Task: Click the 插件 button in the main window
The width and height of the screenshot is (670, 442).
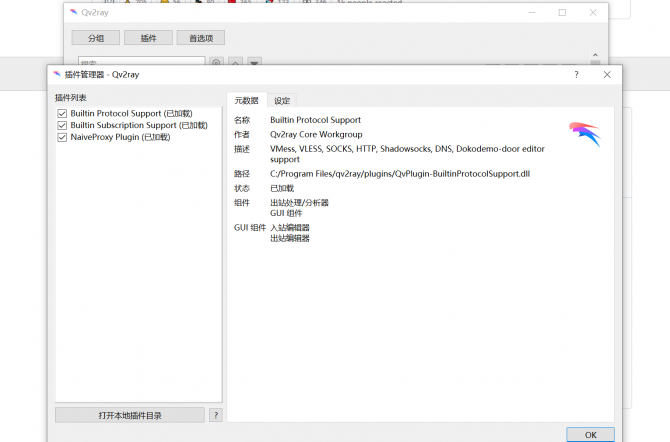Action: tap(148, 38)
